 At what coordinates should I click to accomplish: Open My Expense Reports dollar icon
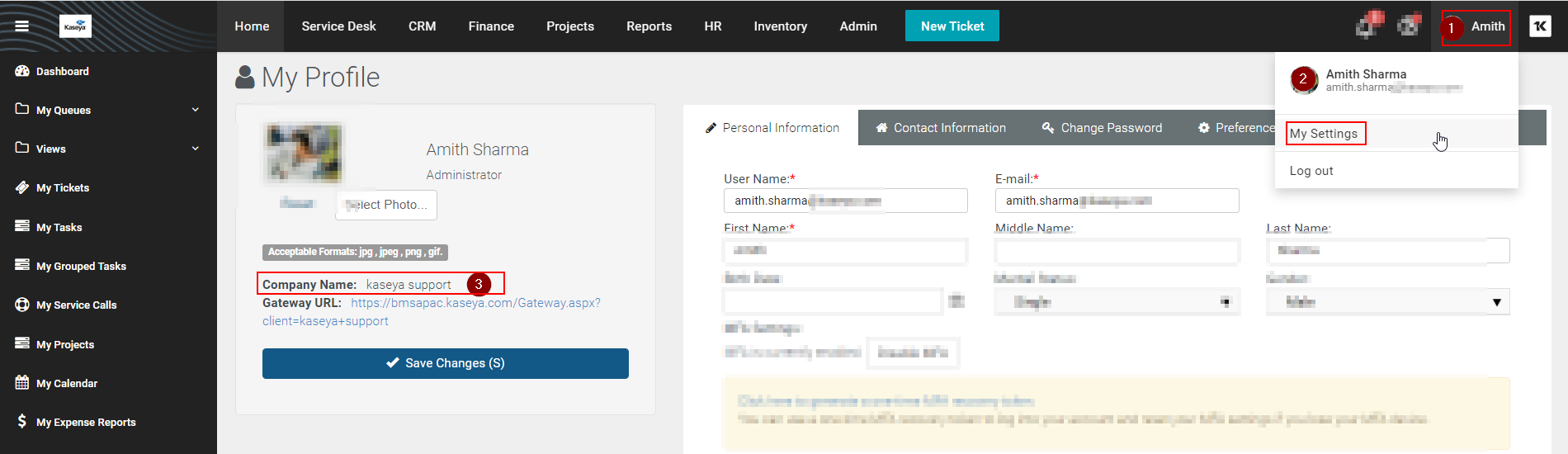pyautogui.click(x=22, y=421)
